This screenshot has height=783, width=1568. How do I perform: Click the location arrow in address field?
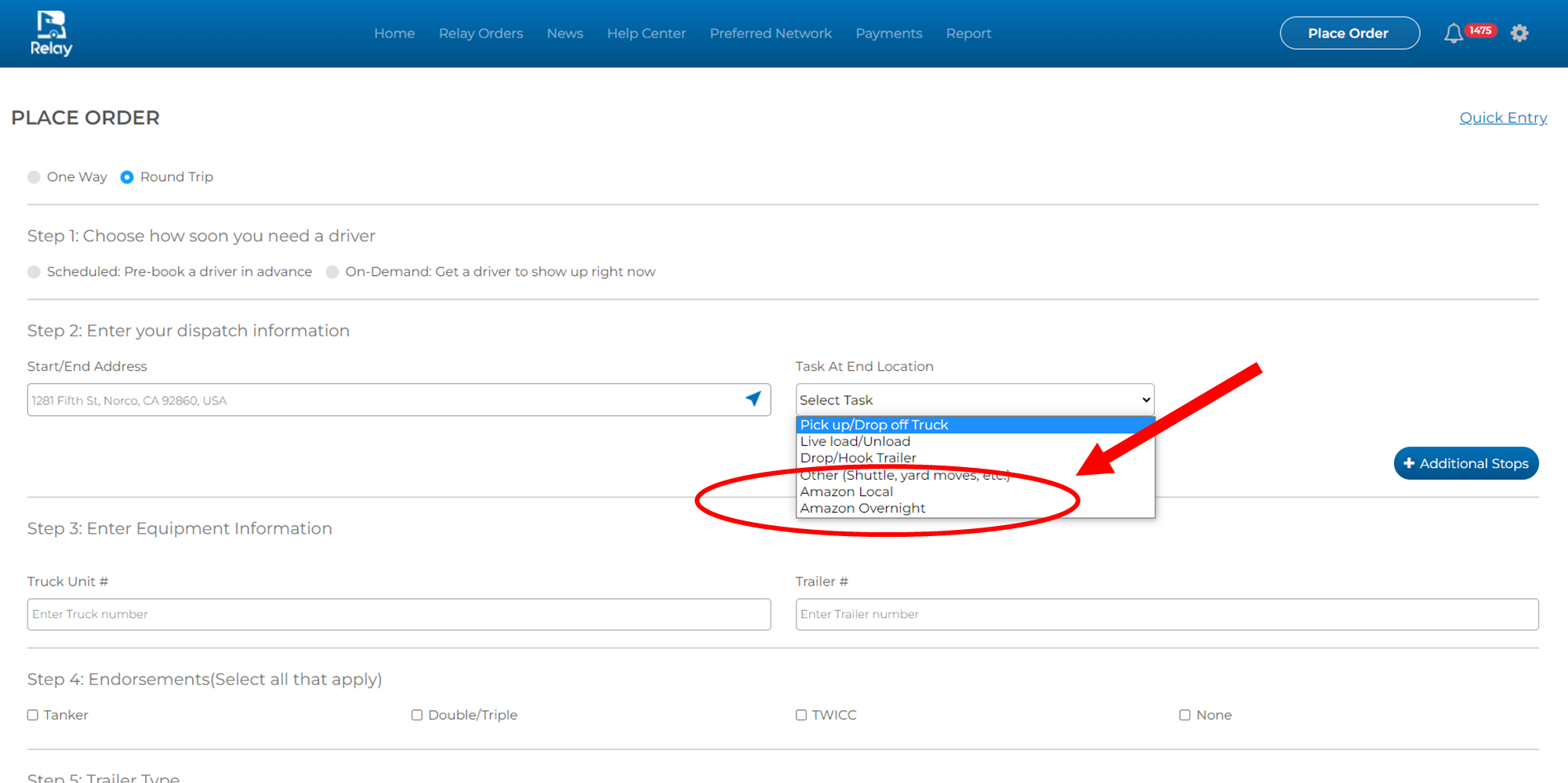(753, 399)
